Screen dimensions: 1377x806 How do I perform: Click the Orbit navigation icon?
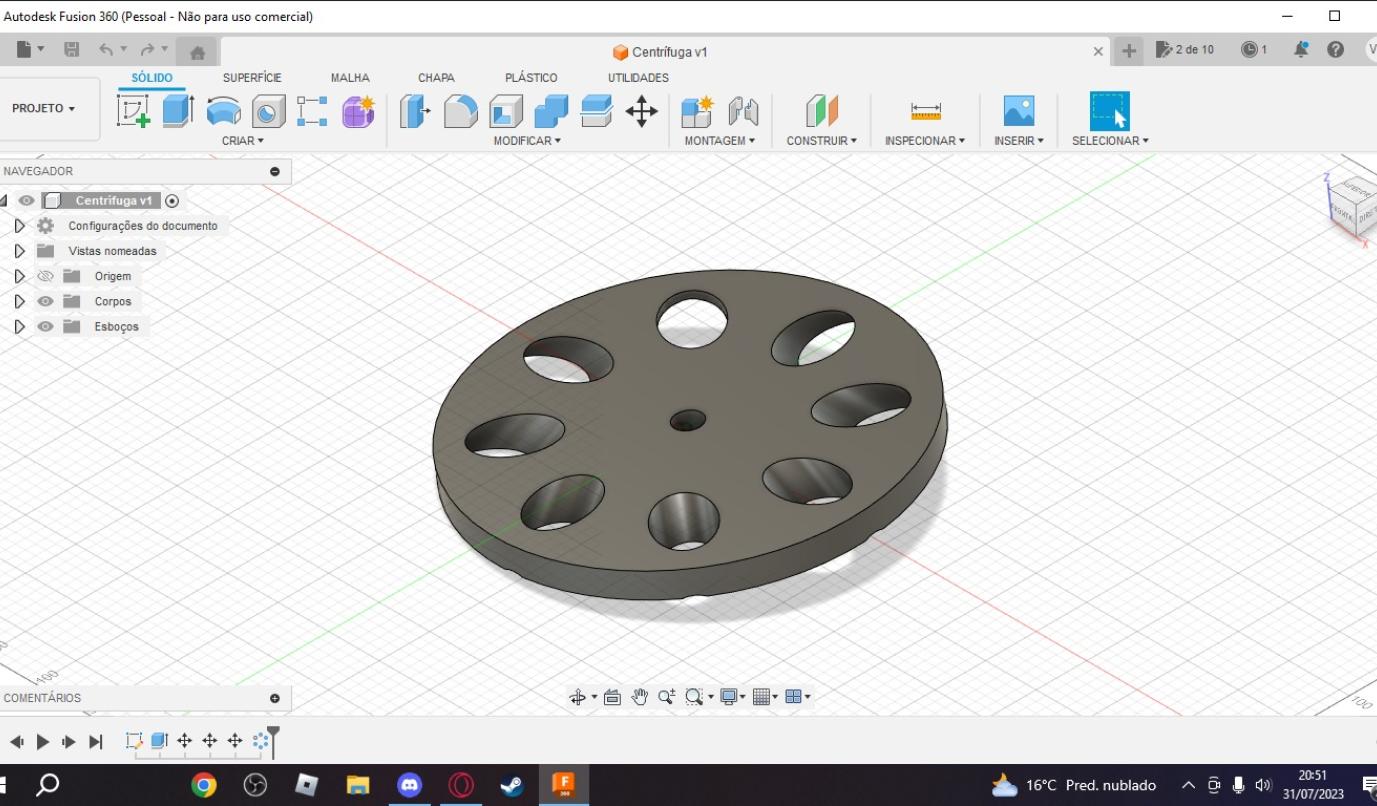(x=578, y=697)
